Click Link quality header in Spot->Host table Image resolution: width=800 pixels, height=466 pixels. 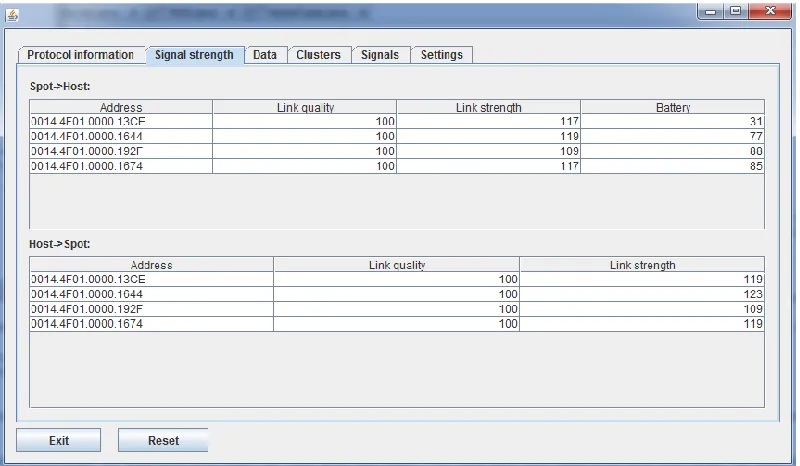pyautogui.click(x=305, y=107)
